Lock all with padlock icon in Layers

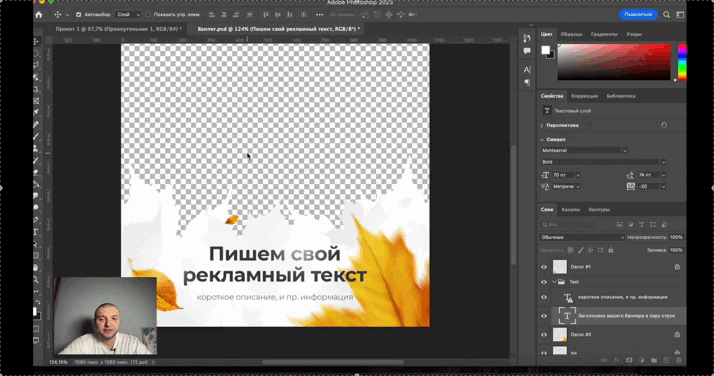[611, 250]
